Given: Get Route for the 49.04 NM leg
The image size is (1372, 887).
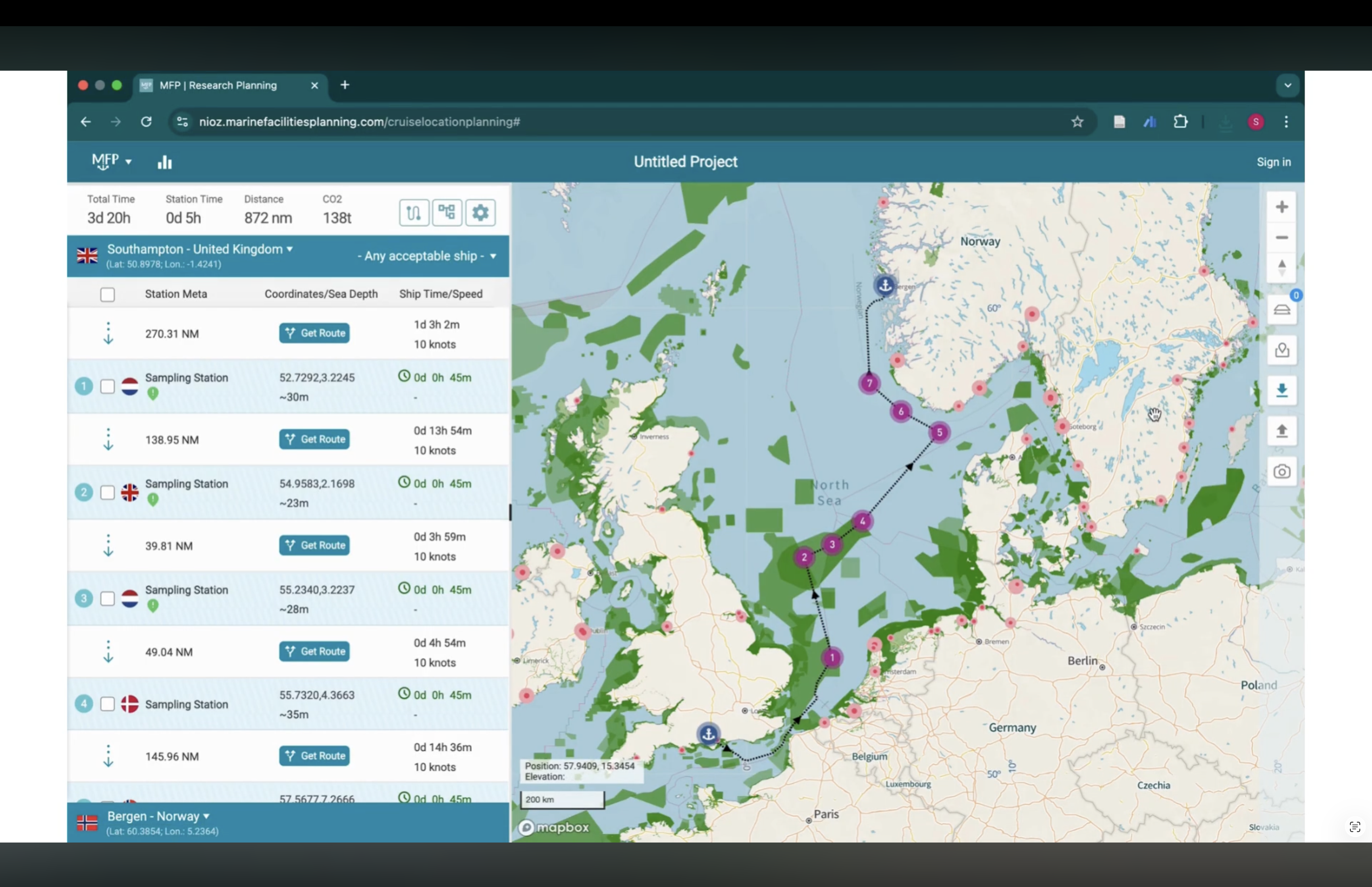Looking at the screenshot, I should coord(314,651).
